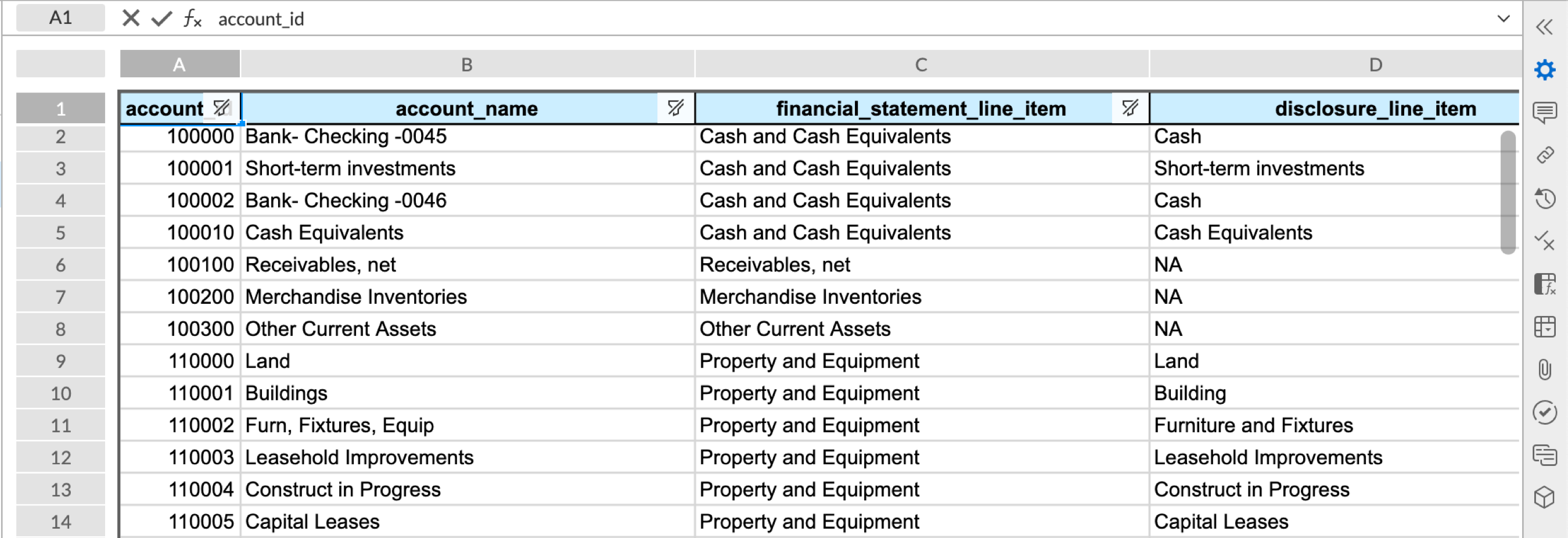Click account number 100001

point(180,168)
